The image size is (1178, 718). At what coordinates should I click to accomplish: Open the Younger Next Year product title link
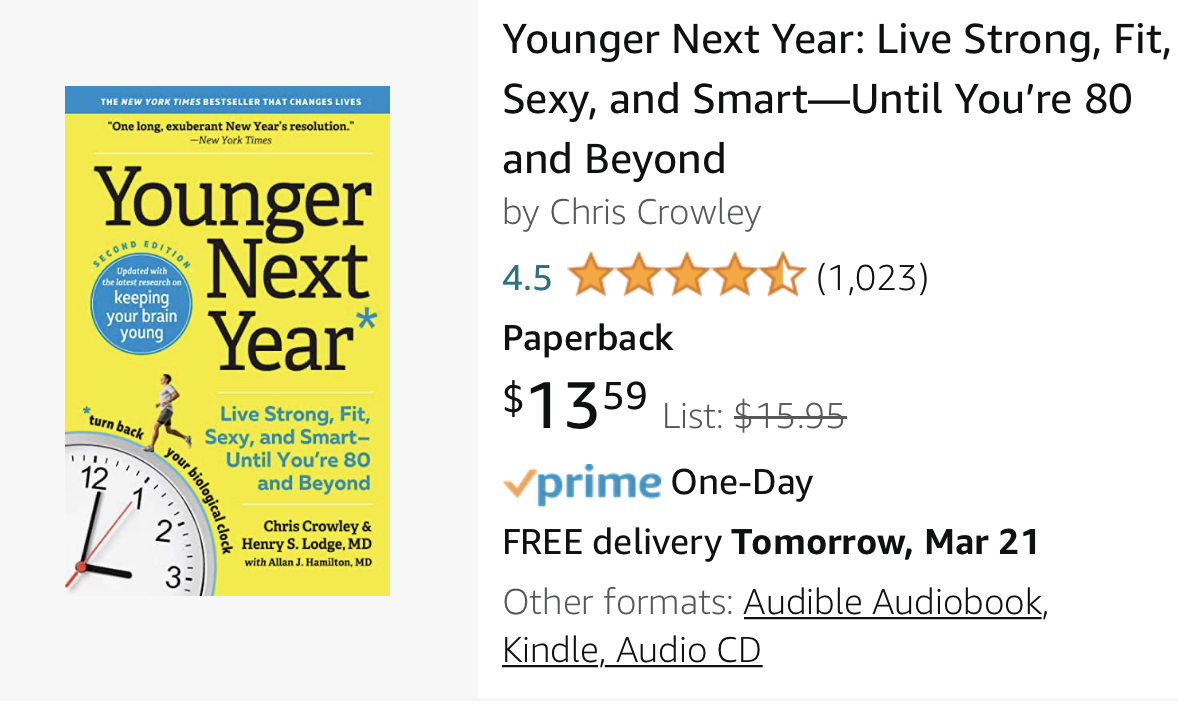pyautogui.click(x=837, y=99)
